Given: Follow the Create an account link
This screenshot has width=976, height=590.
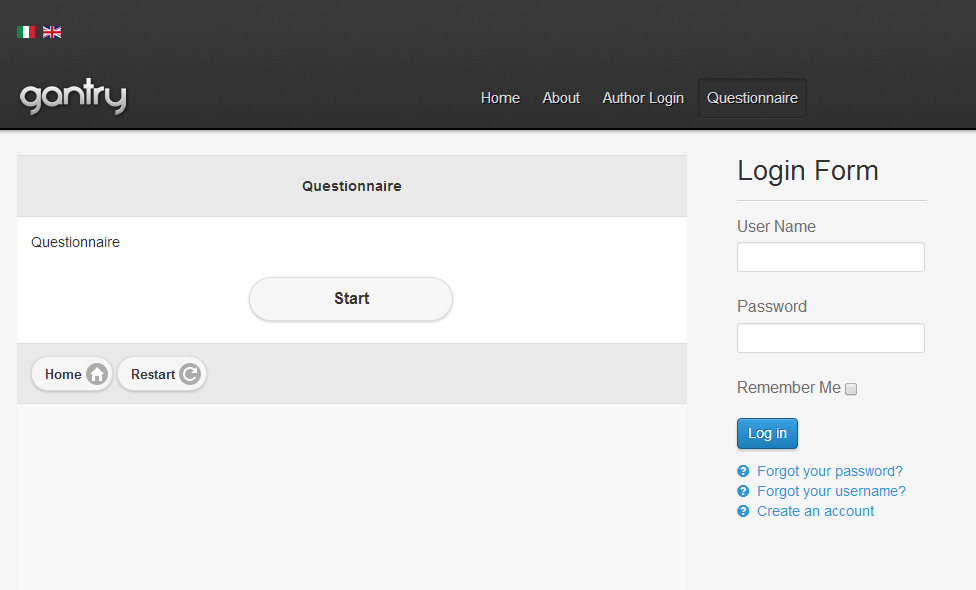Looking at the screenshot, I should pyautogui.click(x=815, y=511).
